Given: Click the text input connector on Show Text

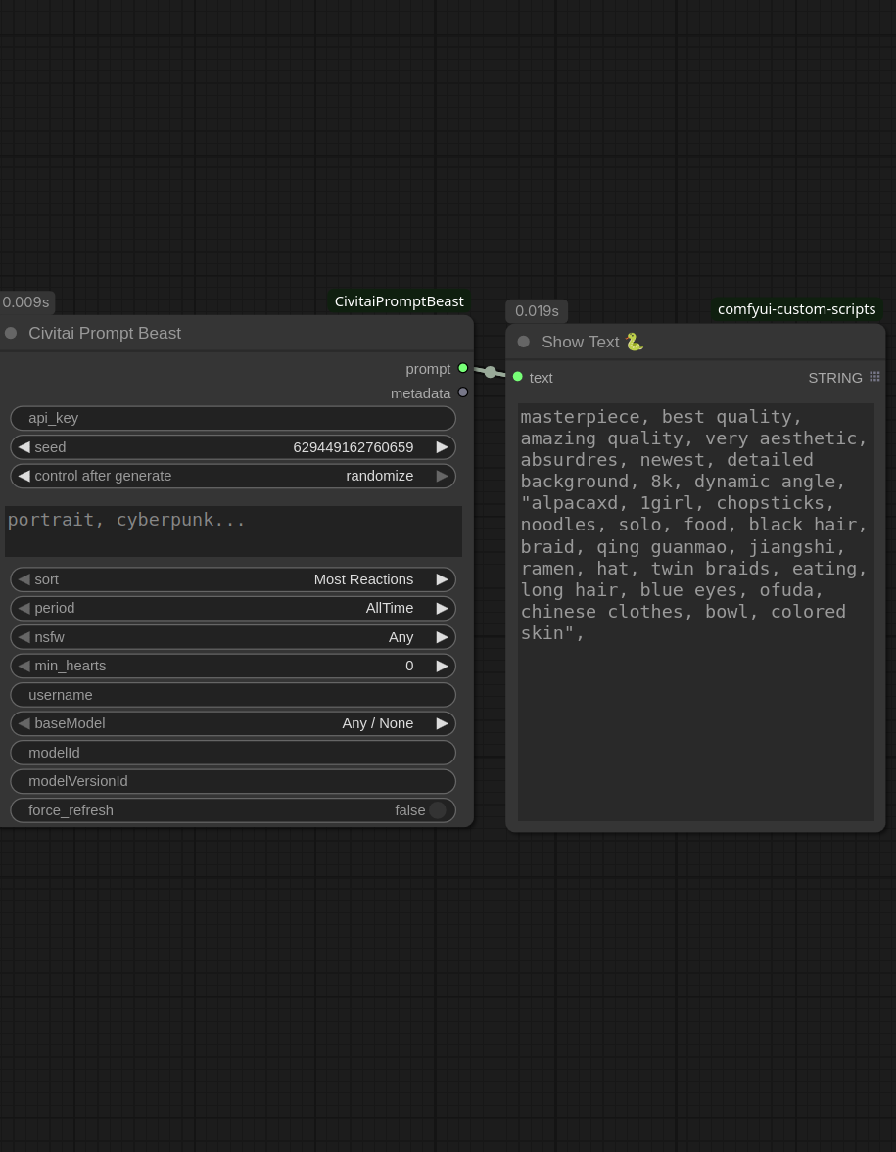Looking at the screenshot, I should pos(517,377).
